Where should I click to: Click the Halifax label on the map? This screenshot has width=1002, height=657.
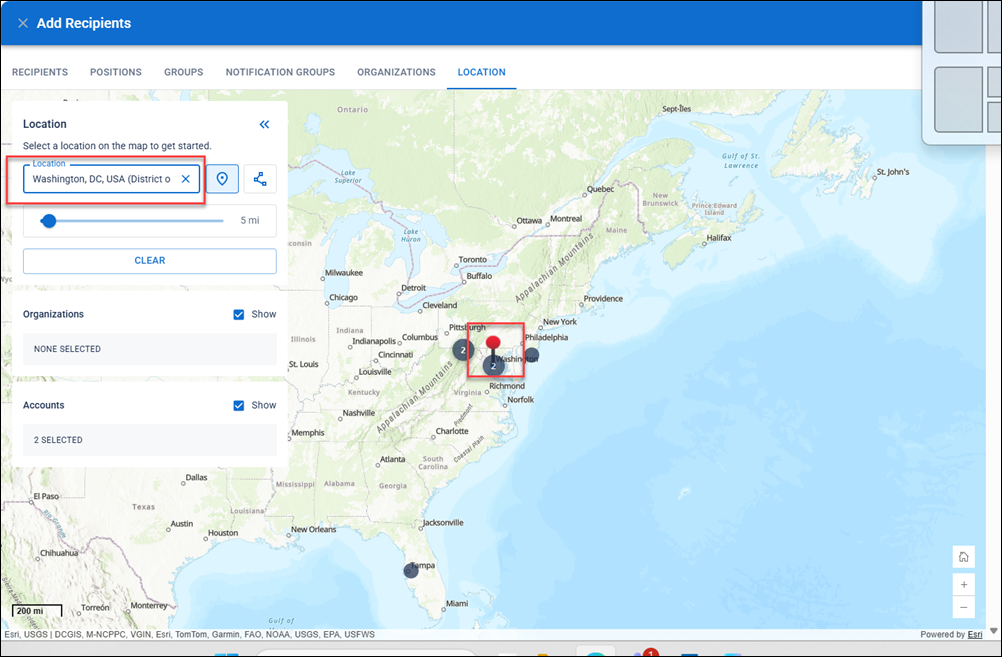(719, 238)
